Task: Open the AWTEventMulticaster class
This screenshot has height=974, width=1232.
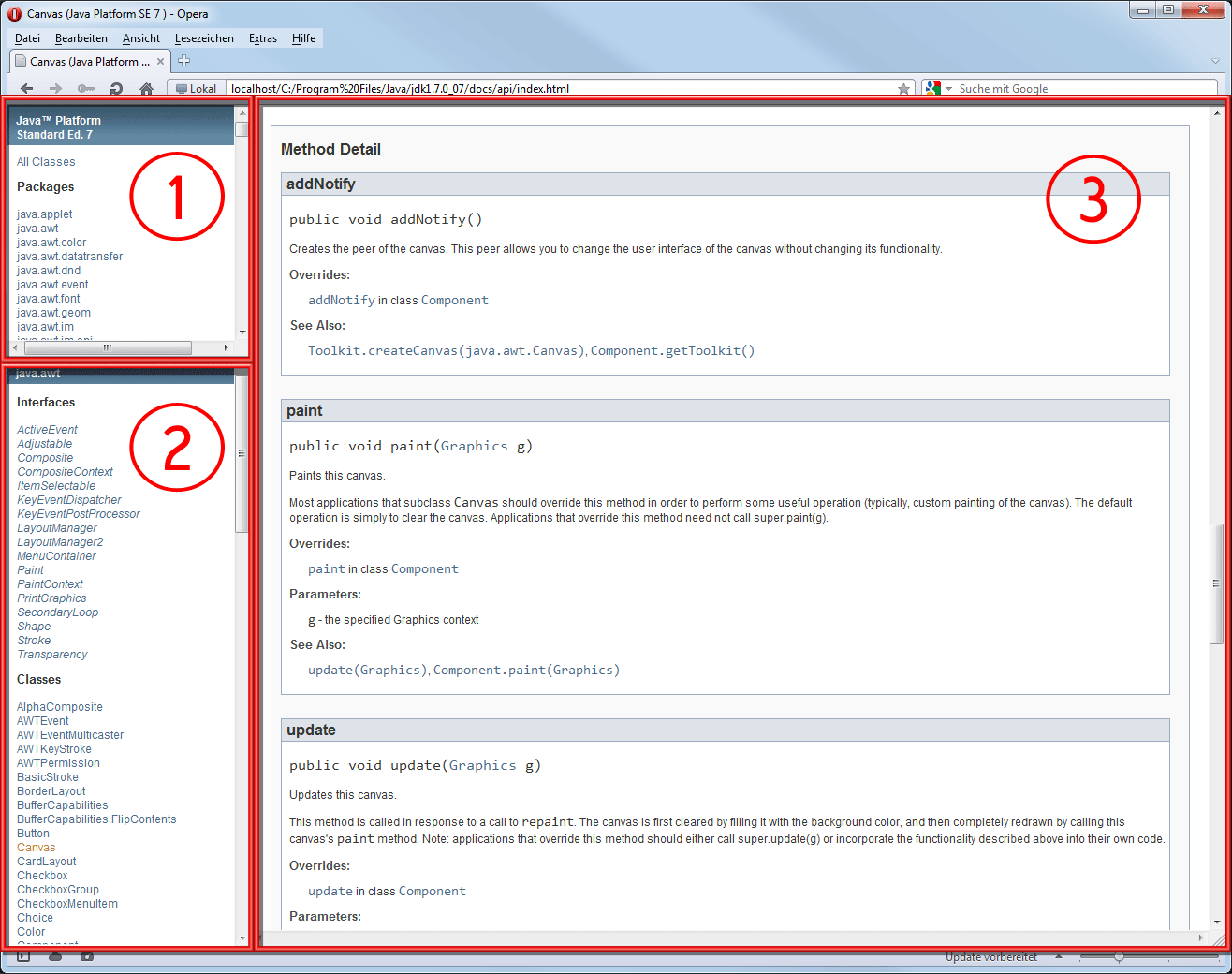Action: tap(70, 735)
